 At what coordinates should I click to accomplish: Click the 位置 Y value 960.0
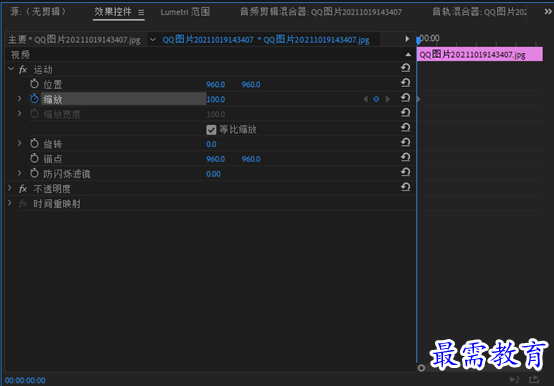[x=251, y=85]
